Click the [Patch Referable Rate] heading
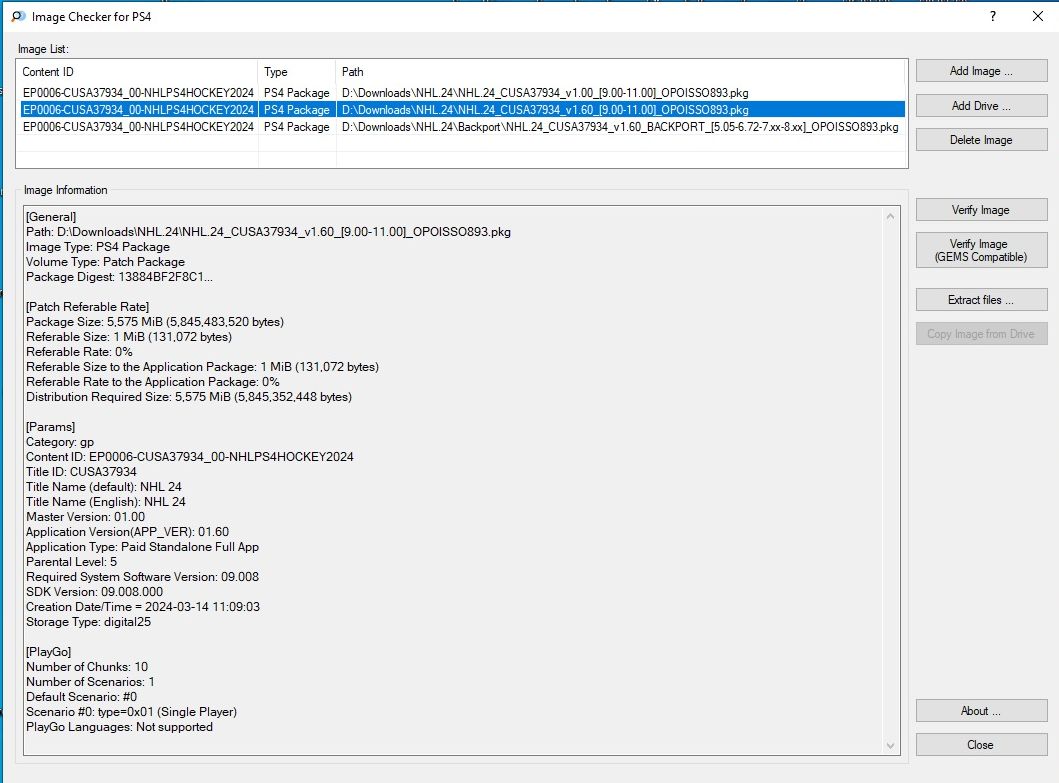 tap(88, 307)
